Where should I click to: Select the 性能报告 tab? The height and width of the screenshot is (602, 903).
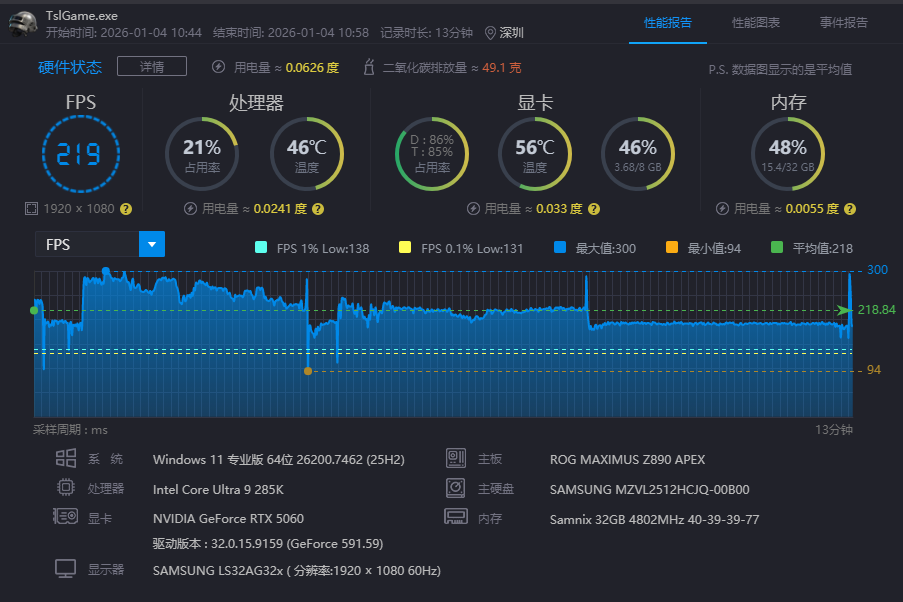point(667,22)
